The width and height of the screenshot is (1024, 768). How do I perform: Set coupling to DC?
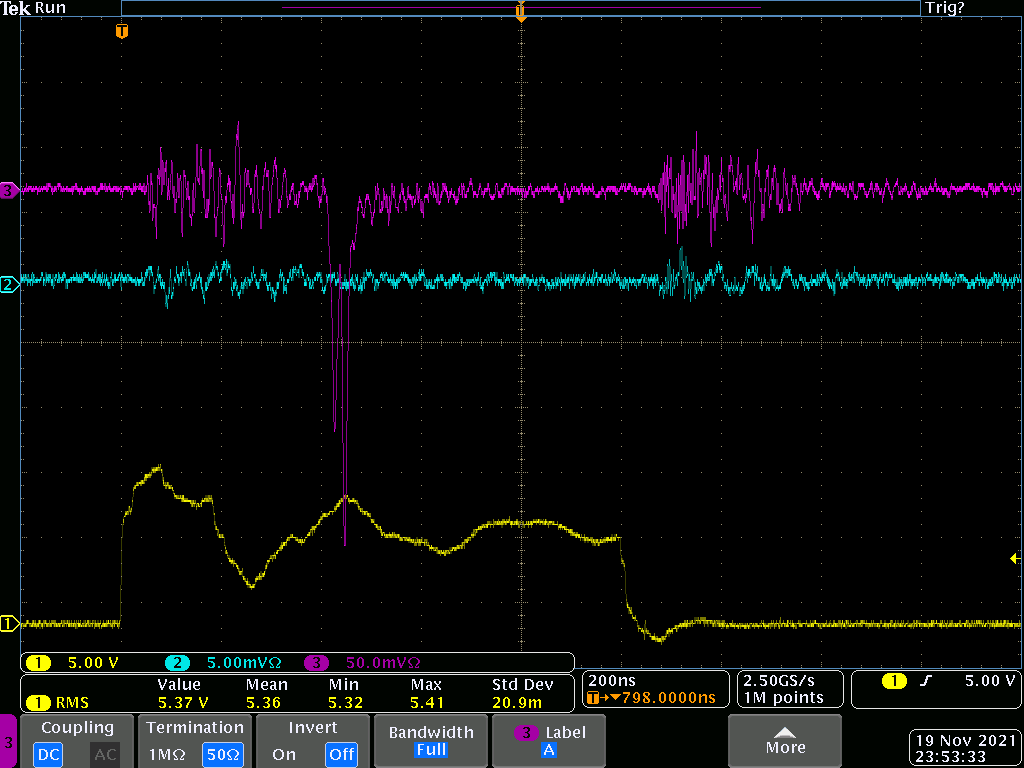pos(49,754)
